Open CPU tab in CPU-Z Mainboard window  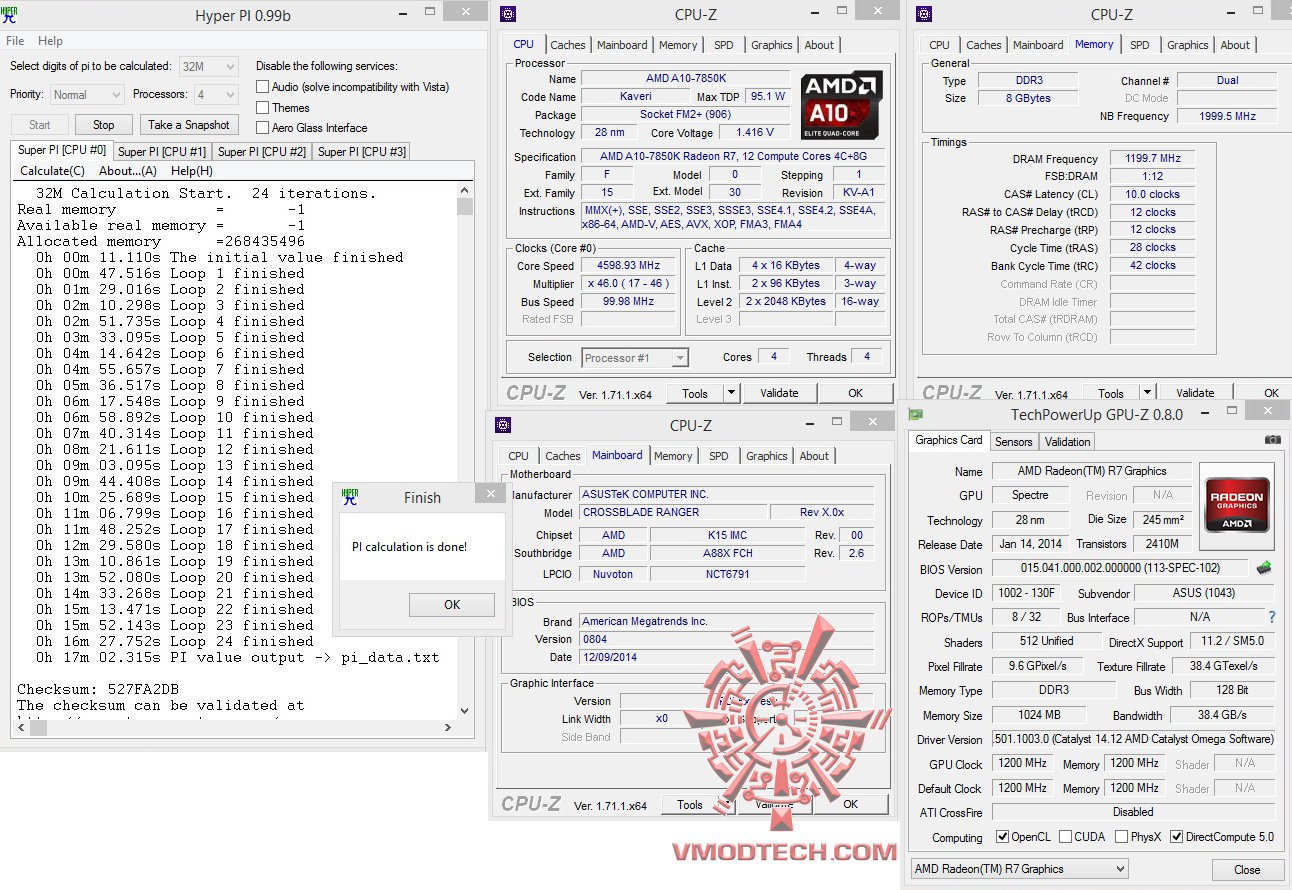(x=518, y=456)
